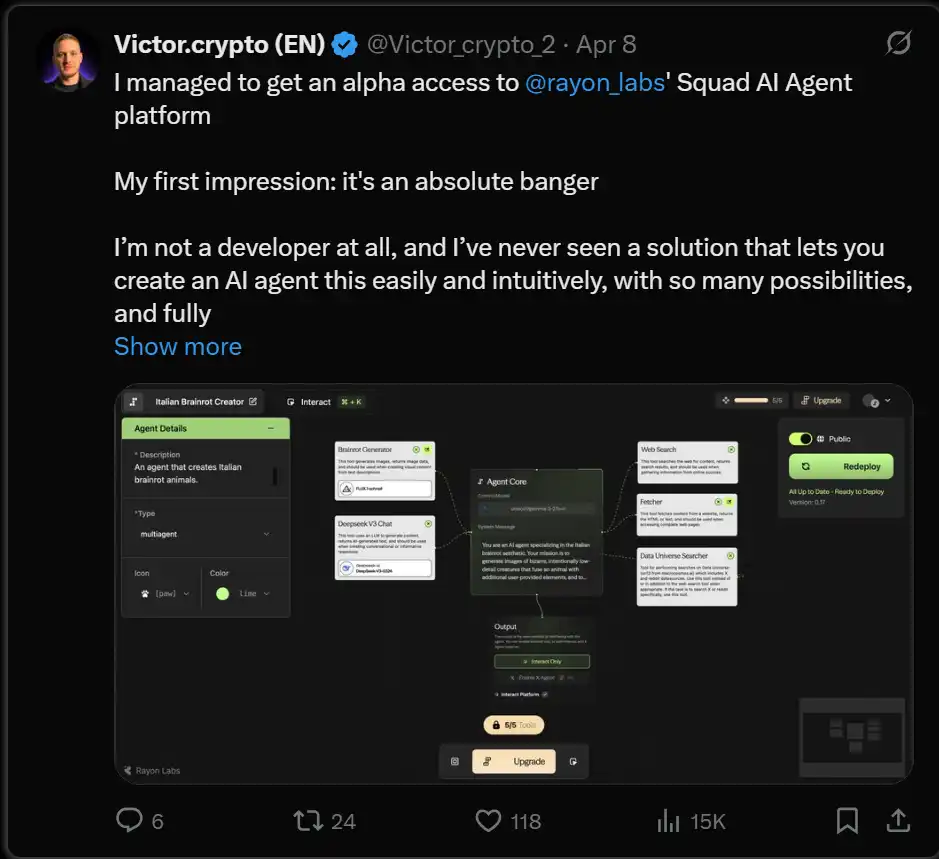Open the @rayon_labs mention link
939x859 pixels.
pyautogui.click(x=595, y=82)
